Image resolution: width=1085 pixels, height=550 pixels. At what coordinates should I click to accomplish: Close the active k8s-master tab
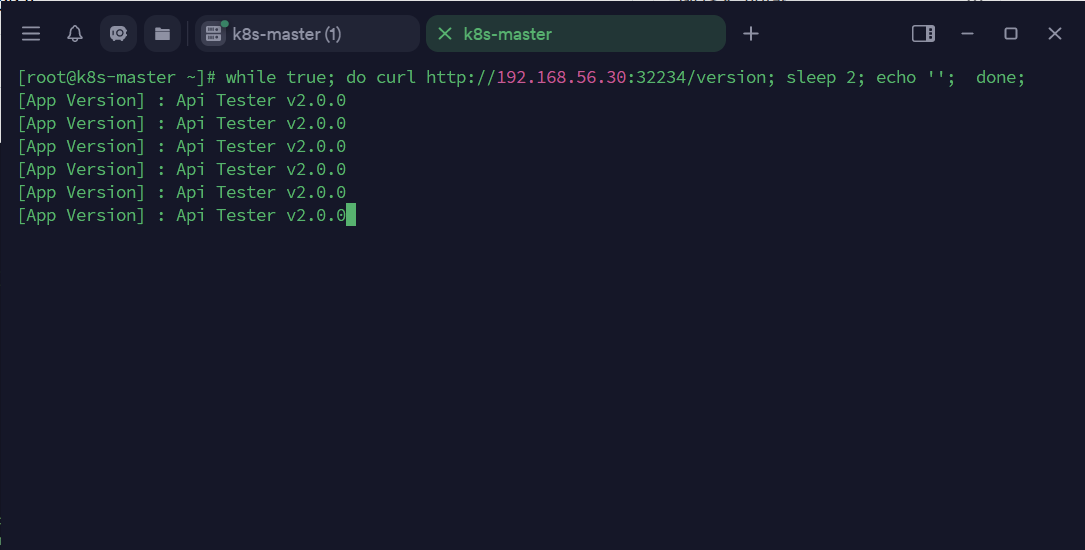click(x=445, y=34)
